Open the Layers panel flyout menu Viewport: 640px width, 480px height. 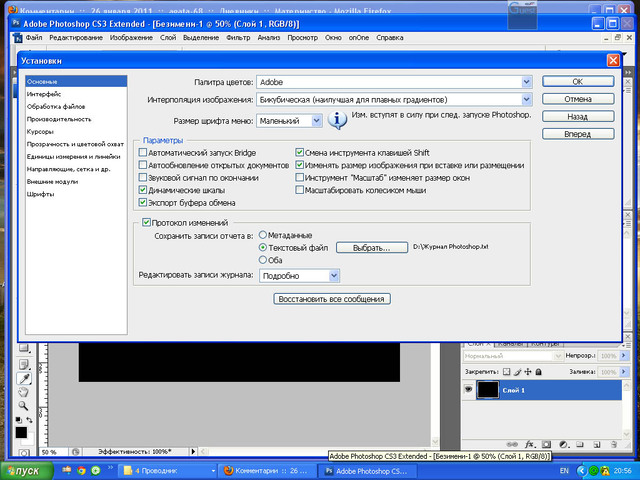pos(627,345)
